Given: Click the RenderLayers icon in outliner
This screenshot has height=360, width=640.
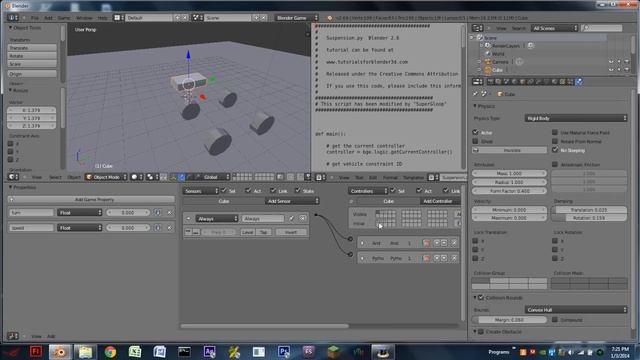Looking at the screenshot, I should coord(488,46).
